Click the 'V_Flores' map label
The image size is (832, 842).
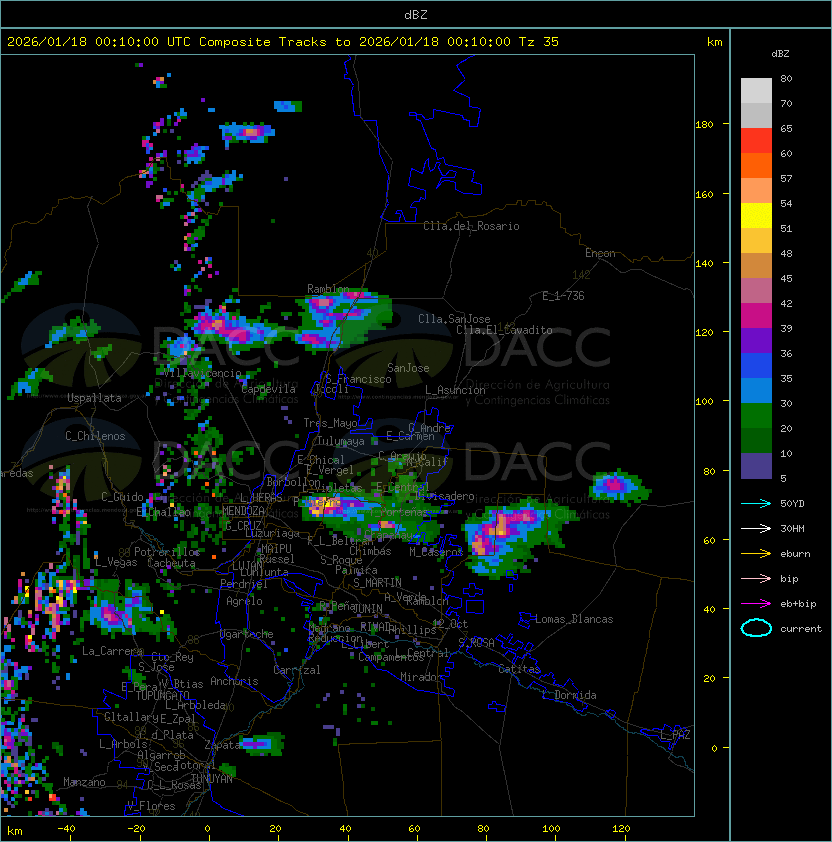151,806
